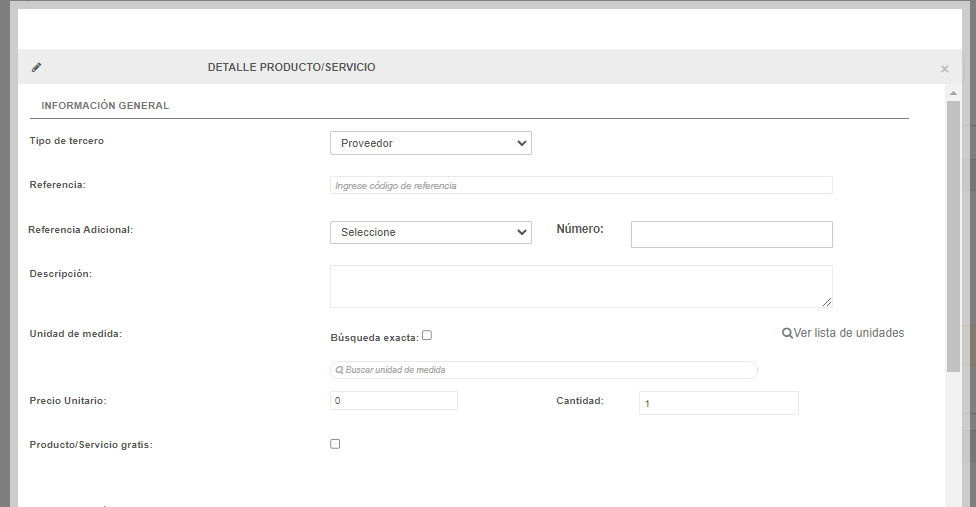Screen dimensions: 976x507
Task: Select Información General section tab
Action: [x=105, y=106]
